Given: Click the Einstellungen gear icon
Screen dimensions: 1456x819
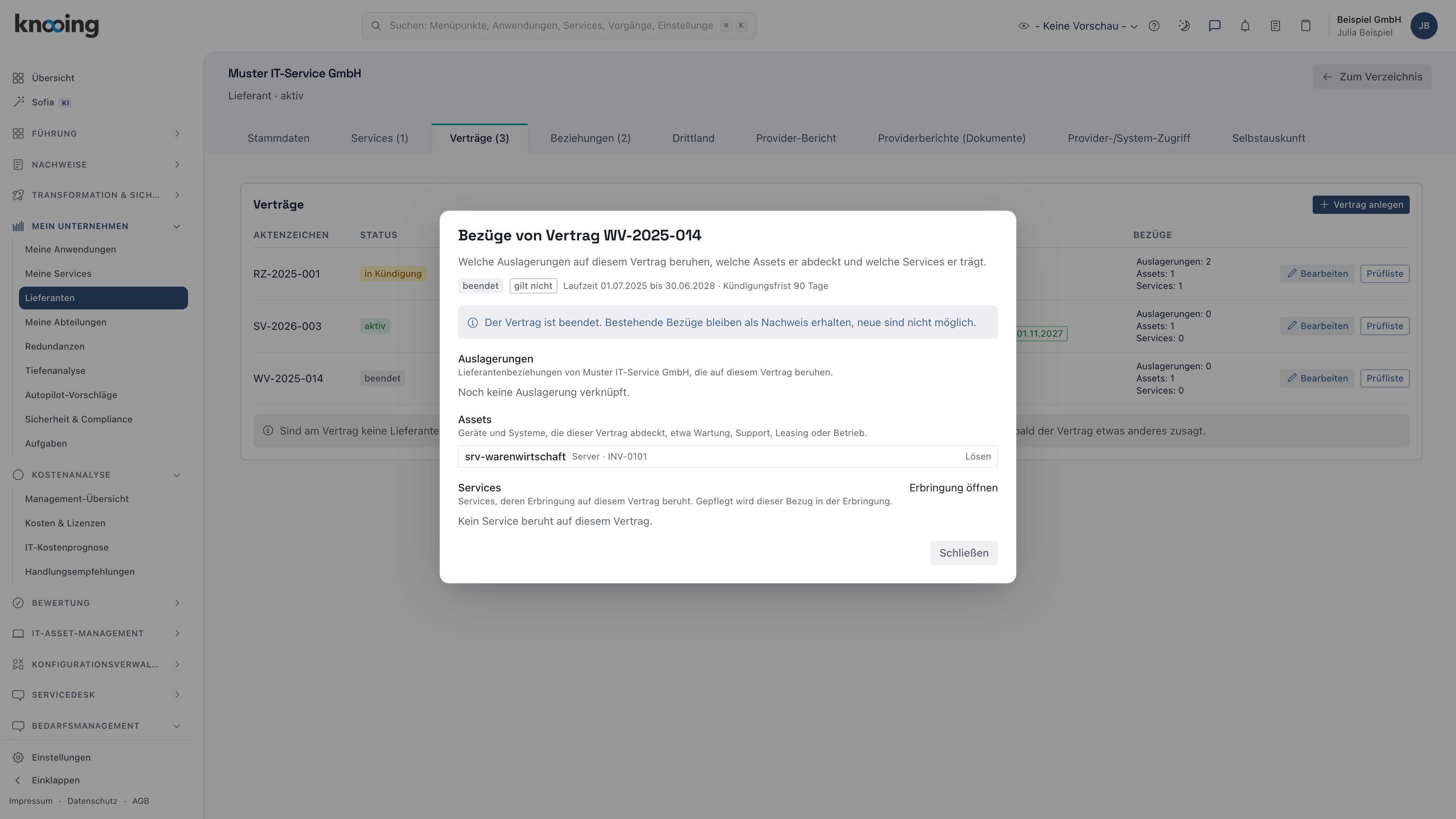Looking at the screenshot, I should pyautogui.click(x=18, y=758).
